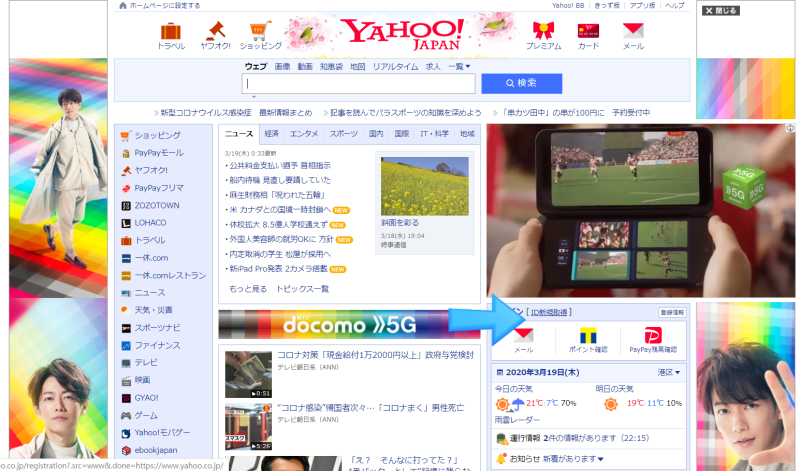Image resolution: width=800 pixels, height=471 pixels.
Task: Open 映画 in the sidebar
Action: pyautogui.click(x=142, y=380)
